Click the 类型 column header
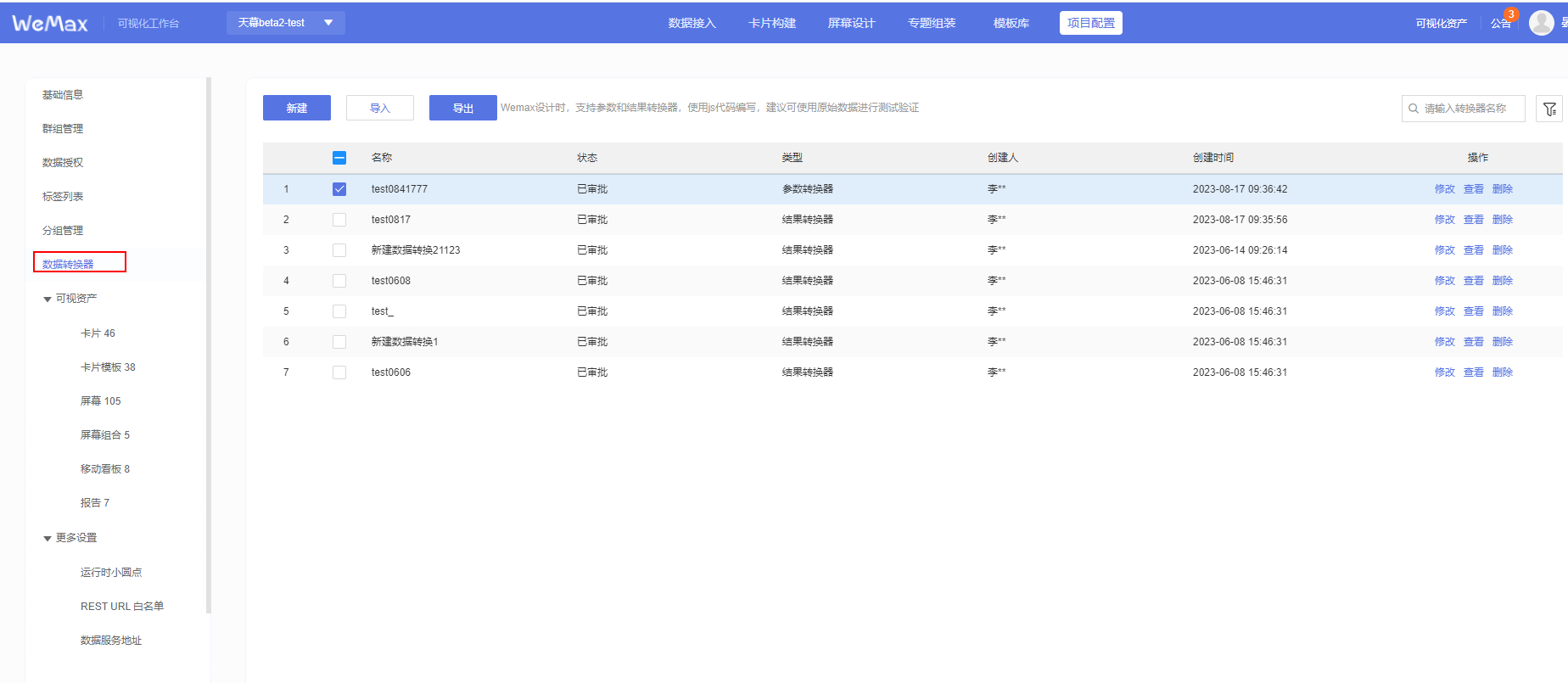 pyautogui.click(x=792, y=158)
